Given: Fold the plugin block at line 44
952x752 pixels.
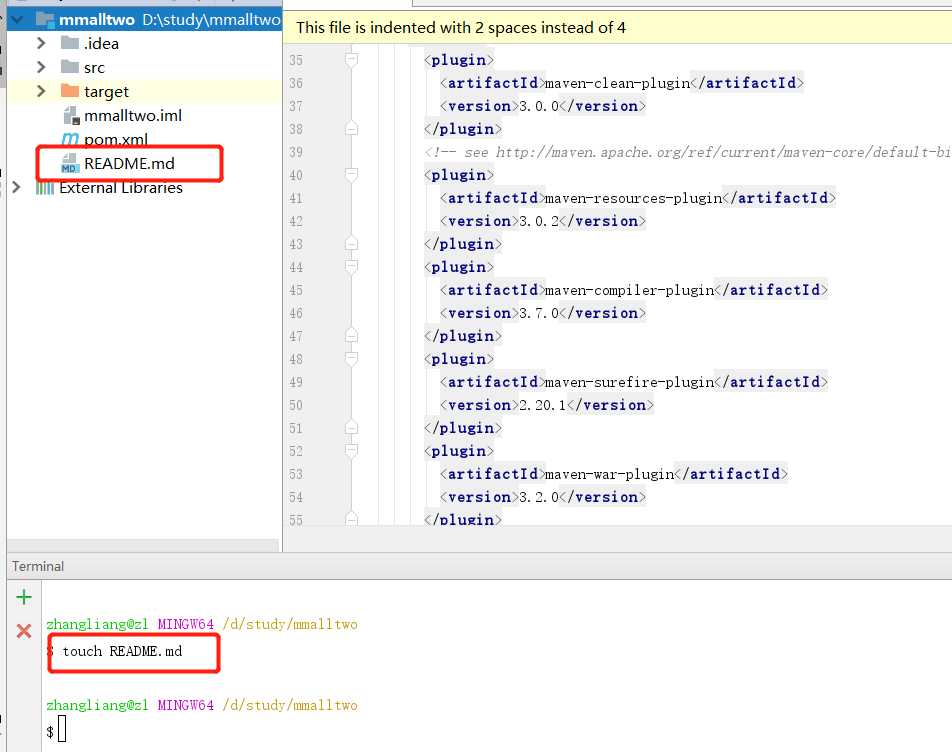Looking at the screenshot, I should pyautogui.click(x=351, y=267).
